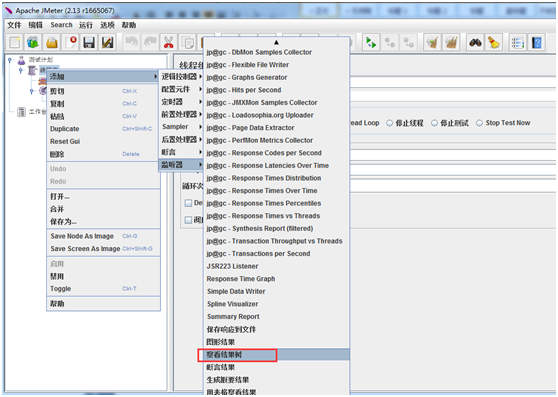Open the 编辑 menu
The height and width of the screenshot is (397, 558).
36,25
